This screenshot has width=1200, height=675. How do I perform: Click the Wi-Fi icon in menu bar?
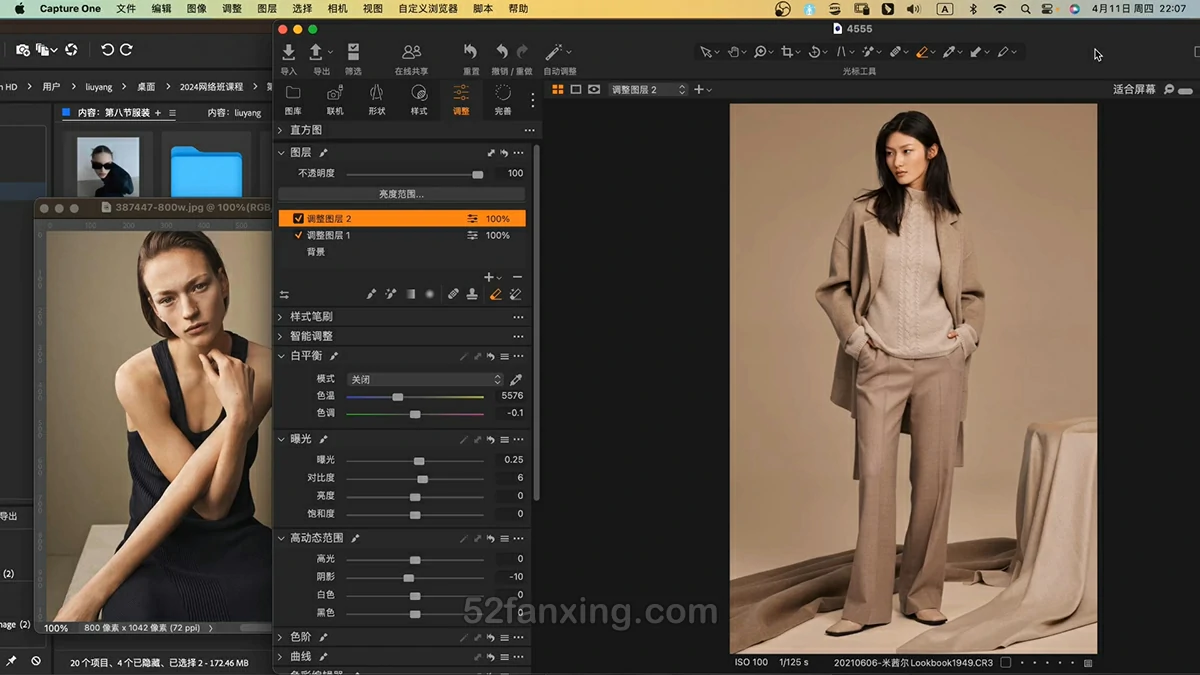click(1000, 8)
